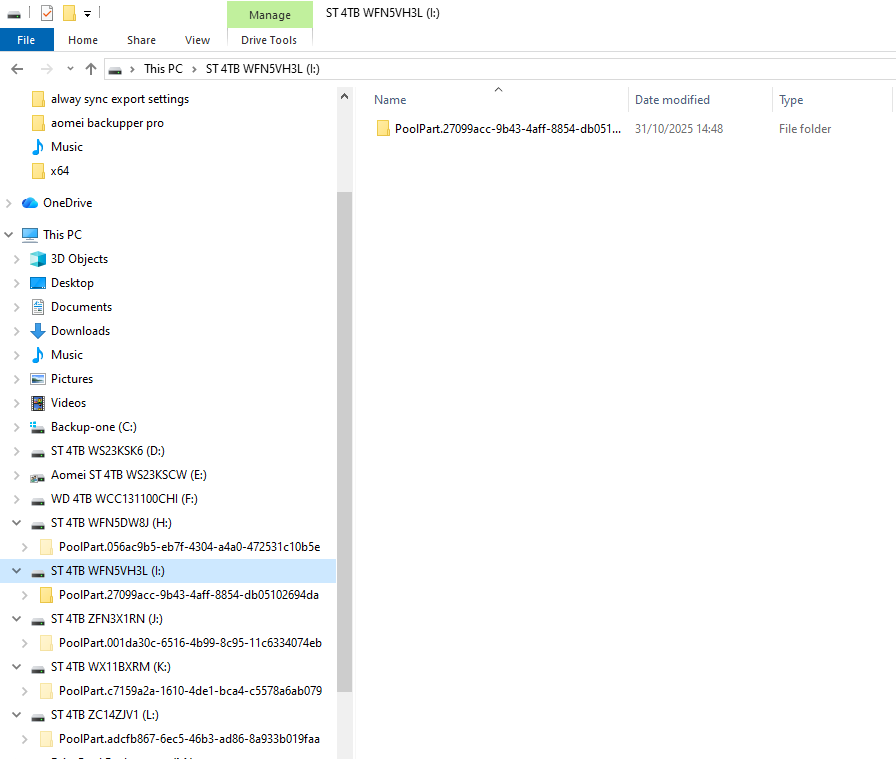The width and height of the screenshot is (896, 759).
Task: Open the Recent locations dropdown arrow
Action: [69, 69]
